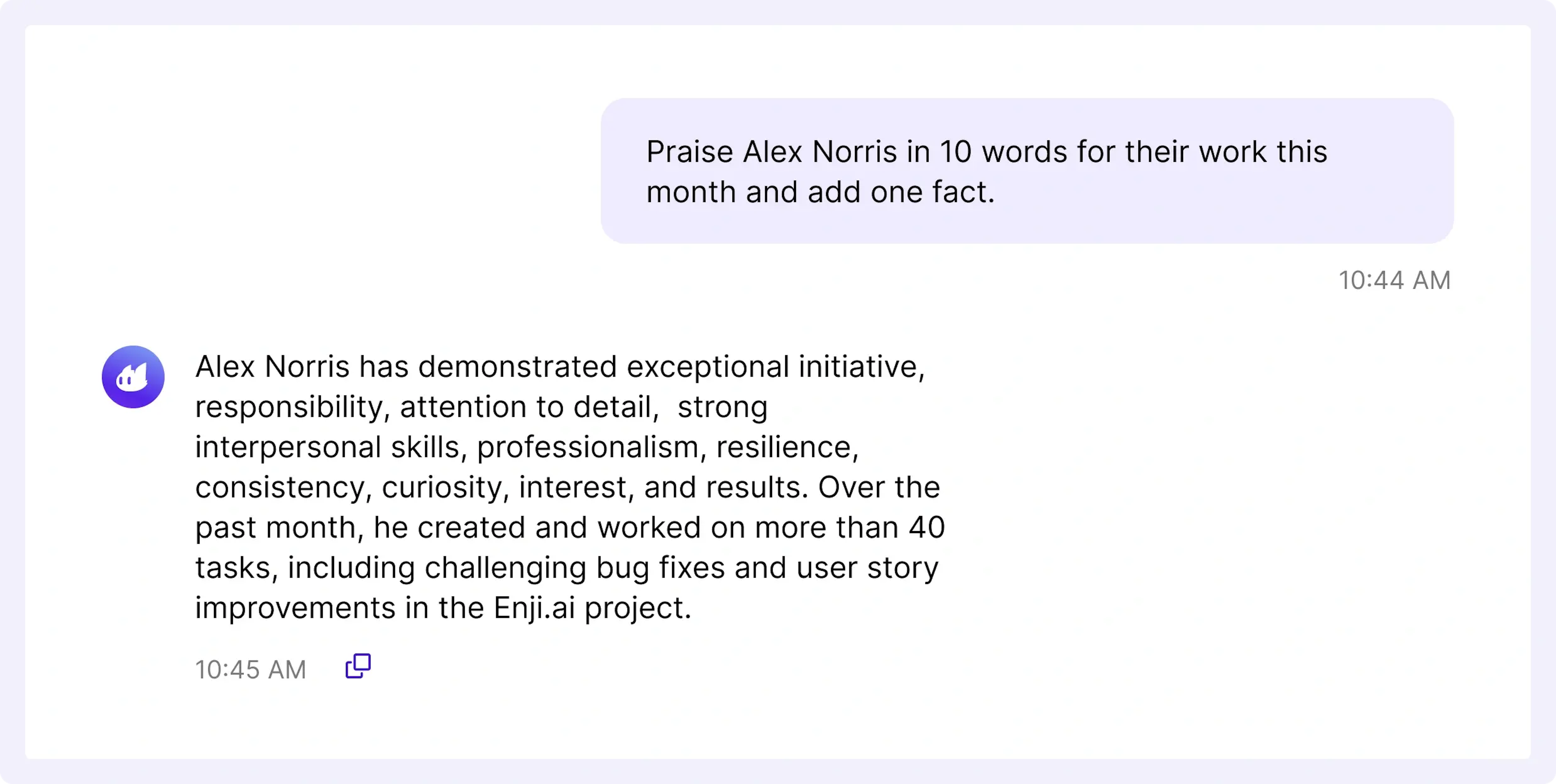This screenshot has height=784, width=1556.
Task: Click the Enji bot avatar icon
Action: click(x=133, y=377)
